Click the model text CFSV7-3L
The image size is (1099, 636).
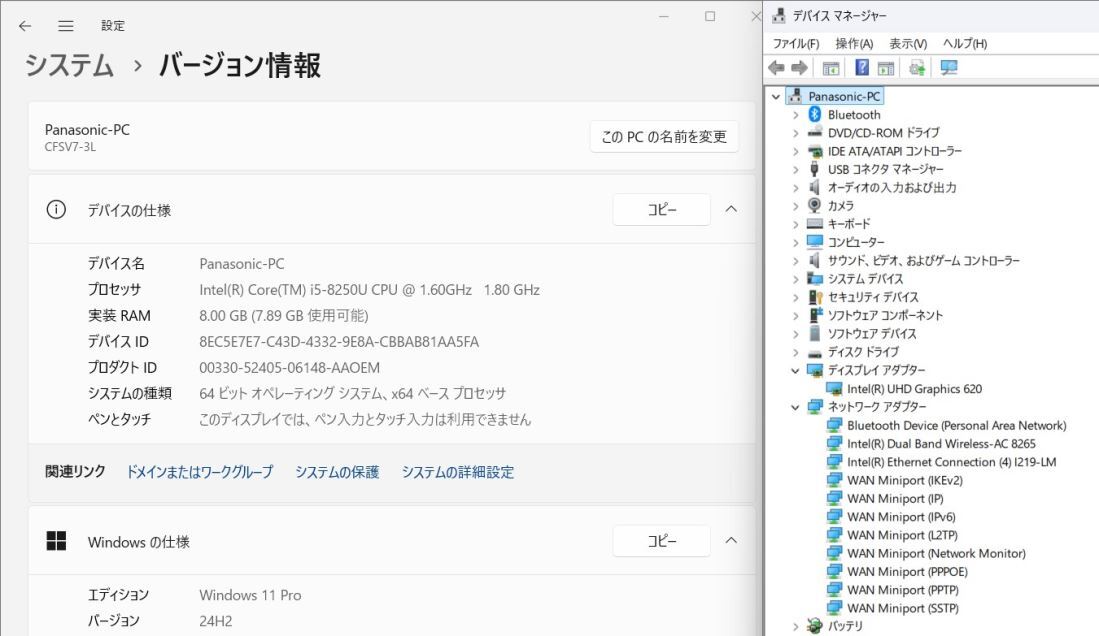tap(70, 147)
